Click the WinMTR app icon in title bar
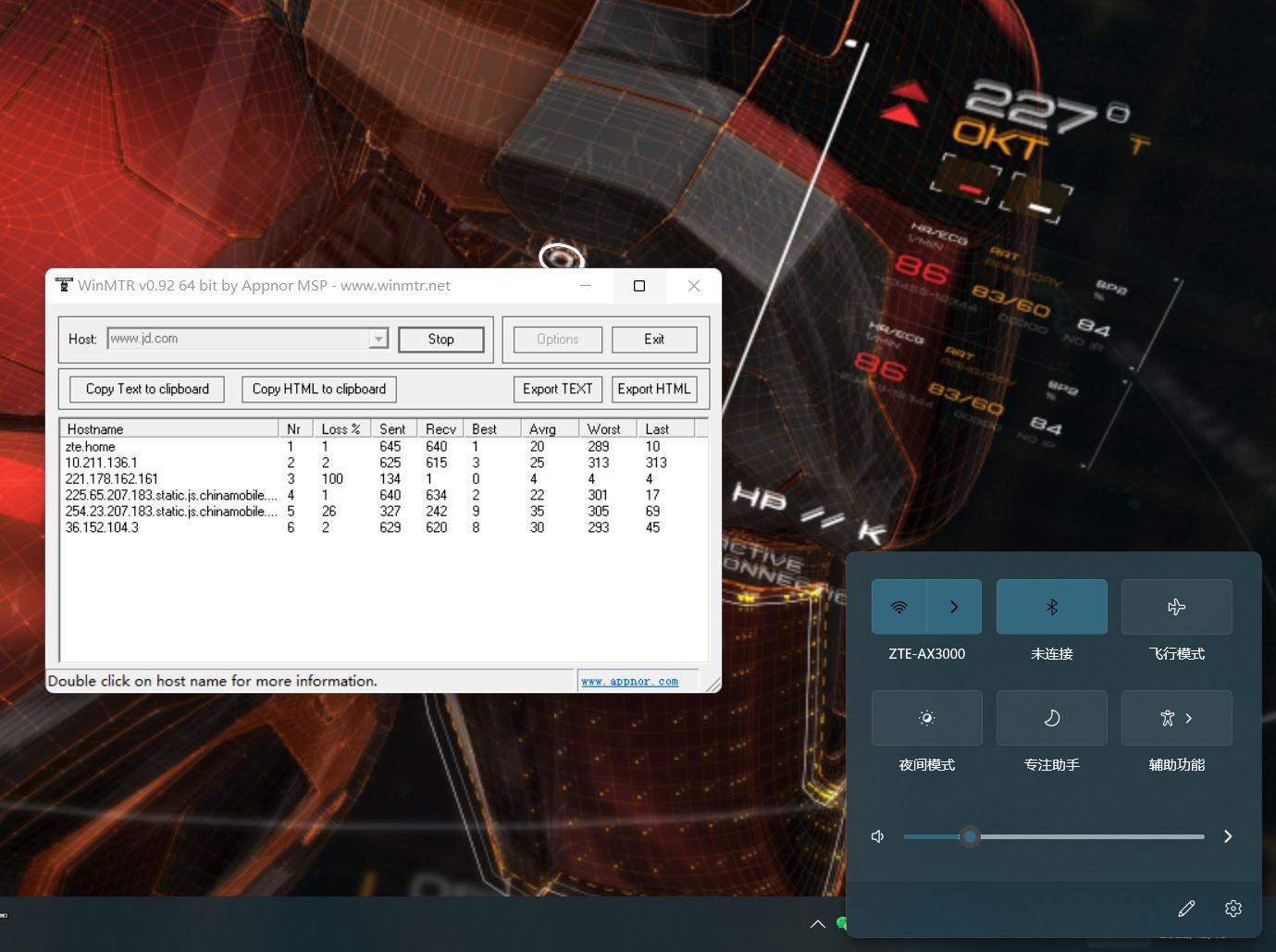 (x=64, y=285)
